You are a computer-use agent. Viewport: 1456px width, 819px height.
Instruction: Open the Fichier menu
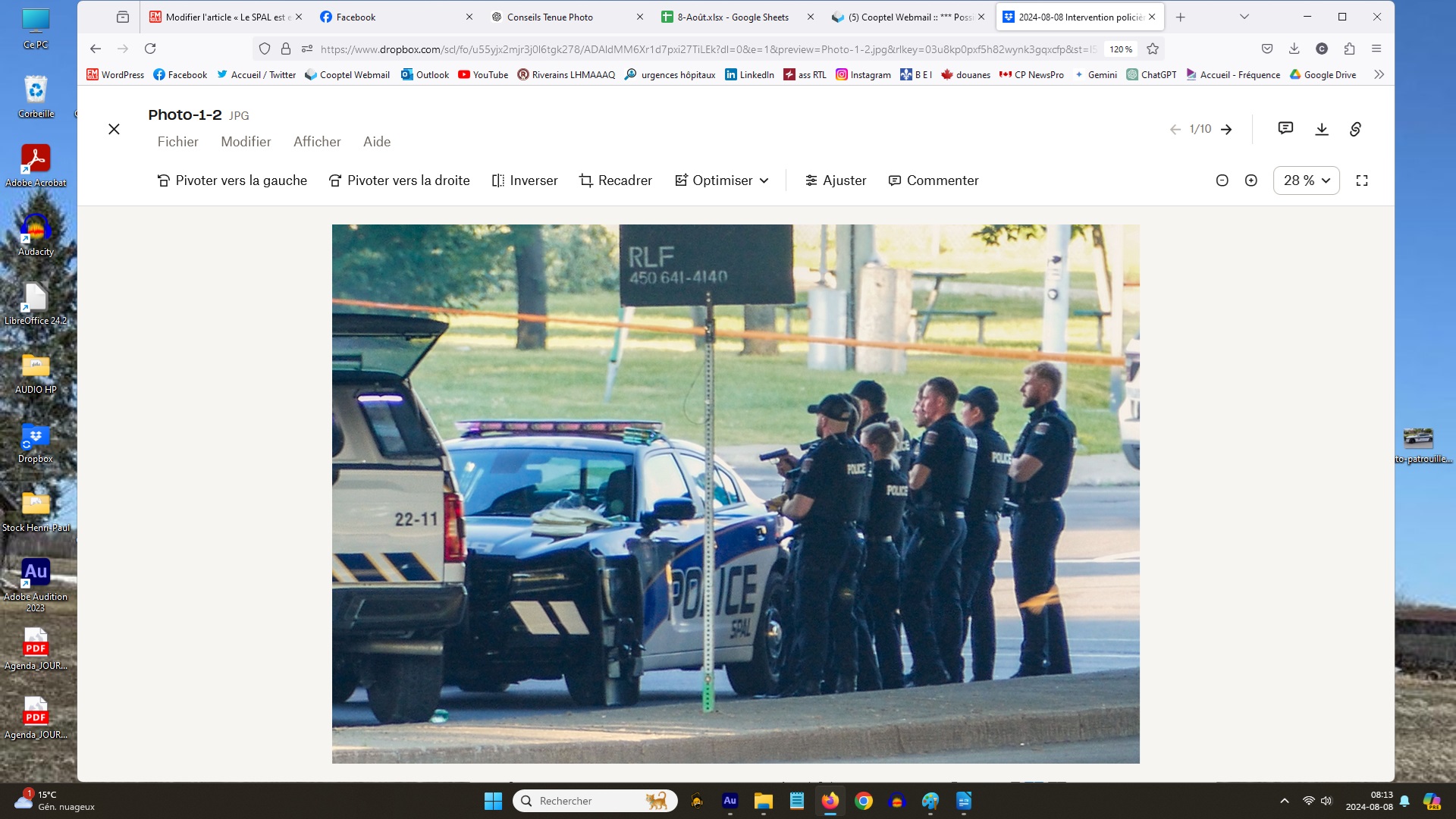pyautogui.click(x=177, y=142)
